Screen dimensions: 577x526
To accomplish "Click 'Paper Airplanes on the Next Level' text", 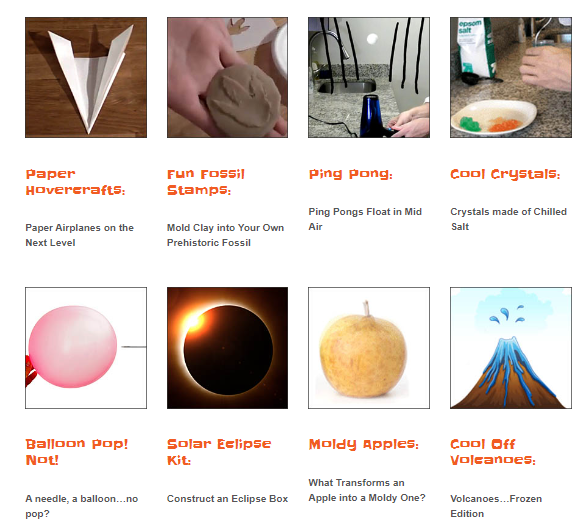I will (x=79, y=235).
